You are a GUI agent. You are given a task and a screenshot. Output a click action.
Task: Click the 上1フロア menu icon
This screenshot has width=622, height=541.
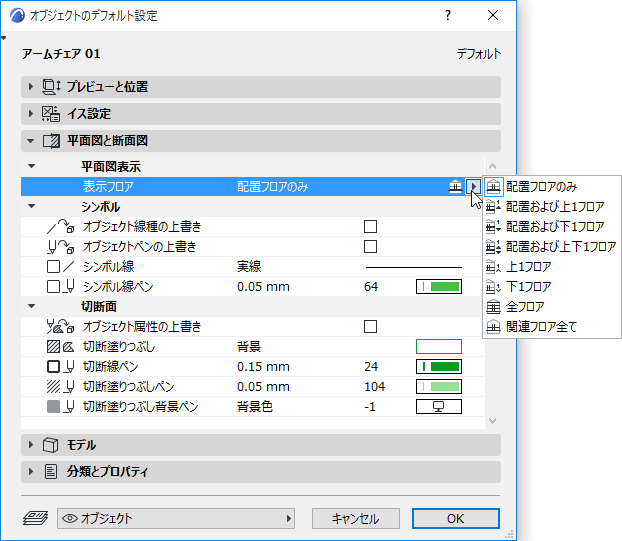click(x=493, y=267)
